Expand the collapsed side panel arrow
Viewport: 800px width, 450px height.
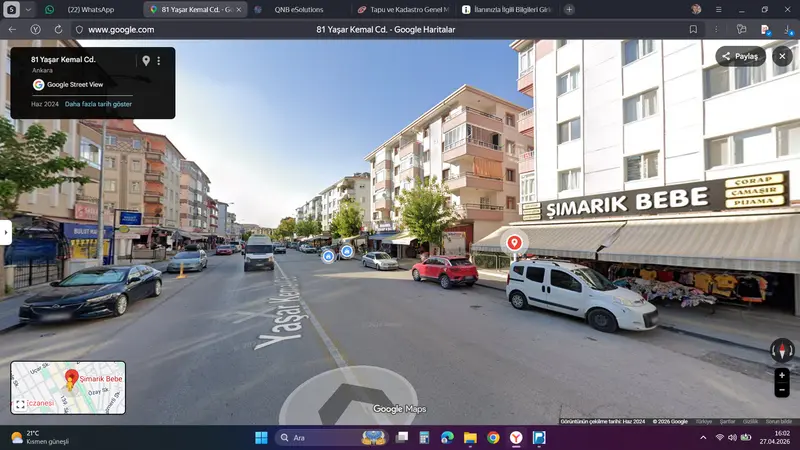(6, 233)
